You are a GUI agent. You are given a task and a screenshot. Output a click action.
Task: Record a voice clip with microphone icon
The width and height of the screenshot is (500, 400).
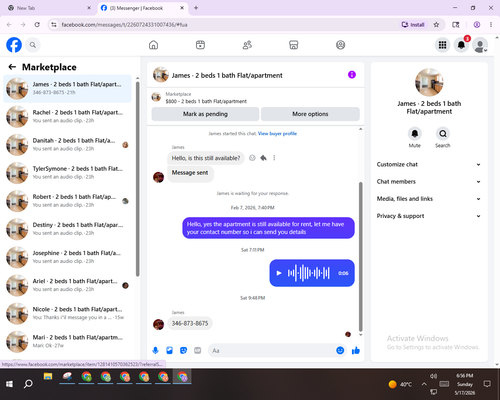coord(155,350)
